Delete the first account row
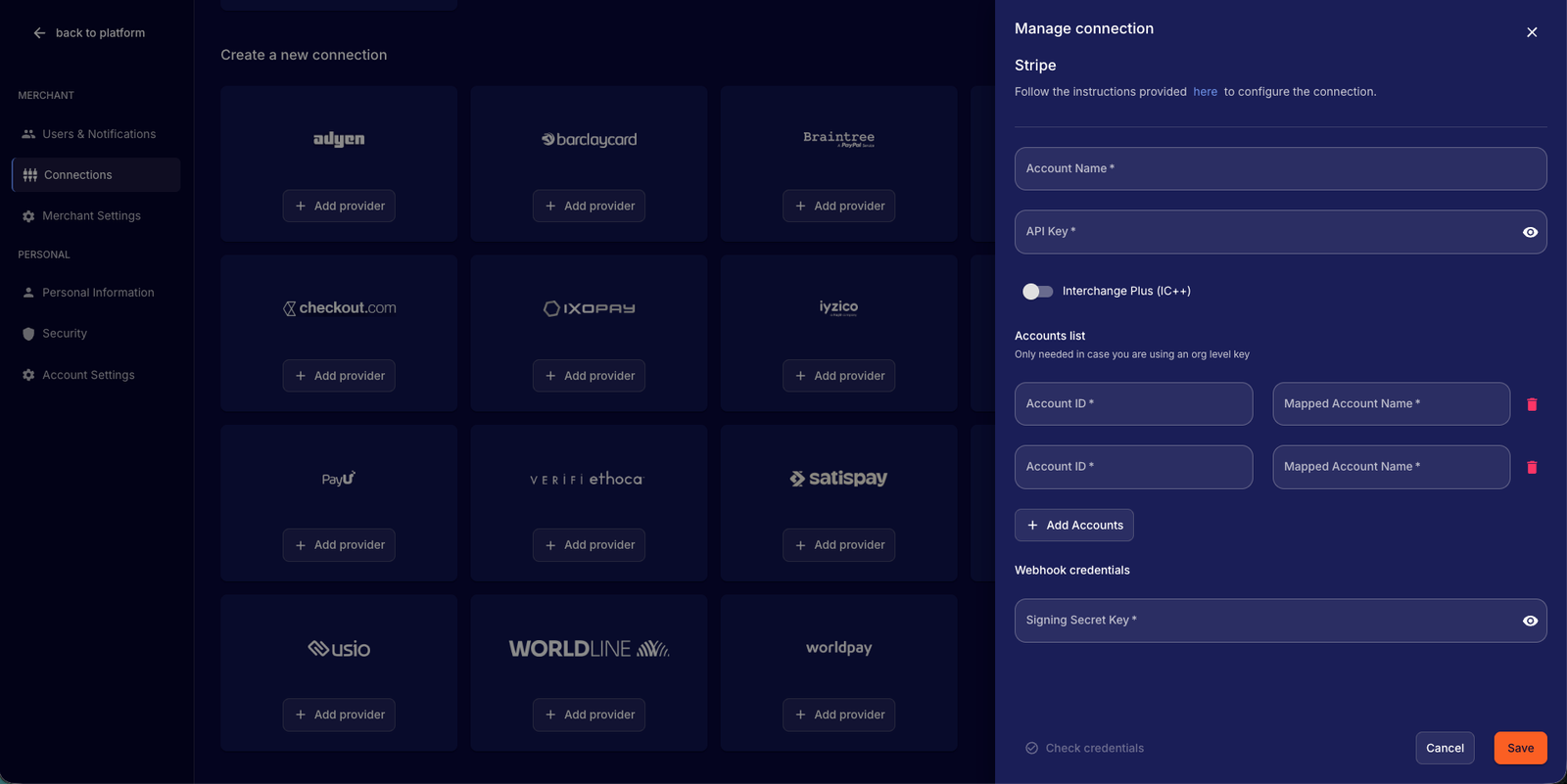Image resolution: width=1567 pixels, height=784 pixels. tap(1533, 404)
